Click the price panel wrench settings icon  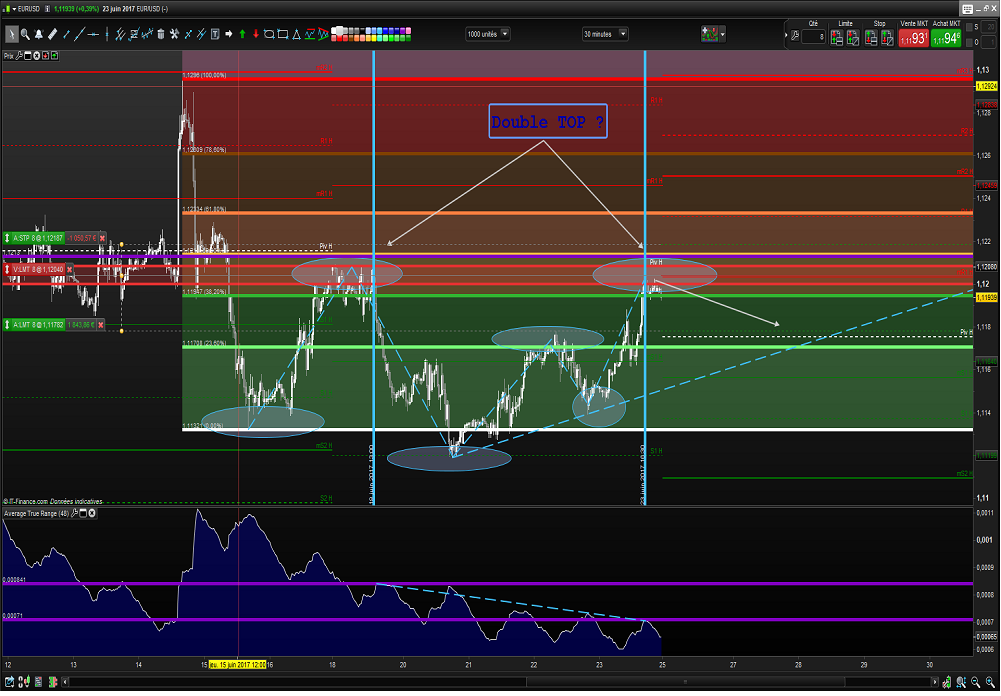(x=19, y=56)
